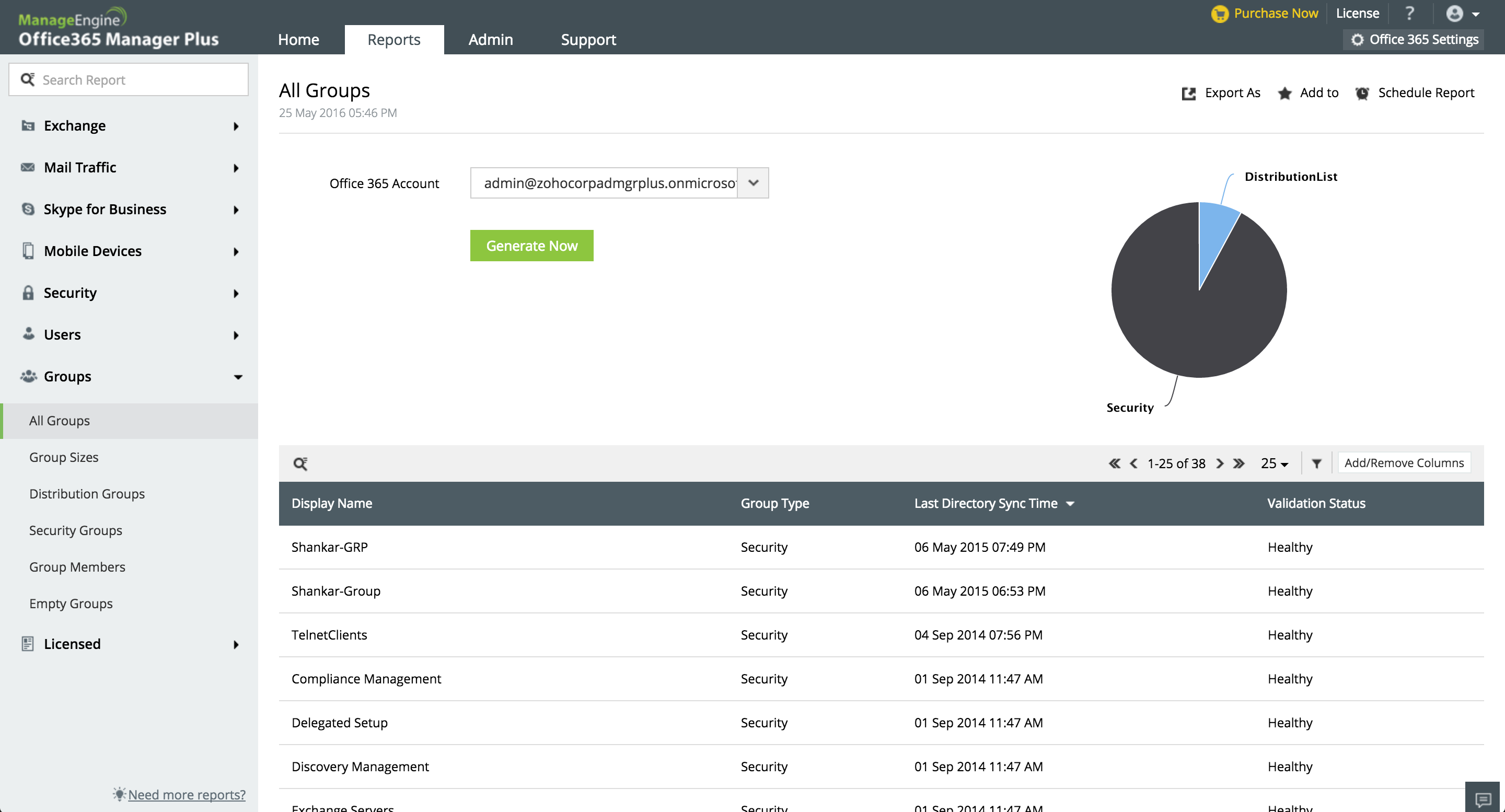Screen dimensions: 1505x812
Task: Open the chat feedback icon at bottom corner
Action: click(x=1483, y=798)
